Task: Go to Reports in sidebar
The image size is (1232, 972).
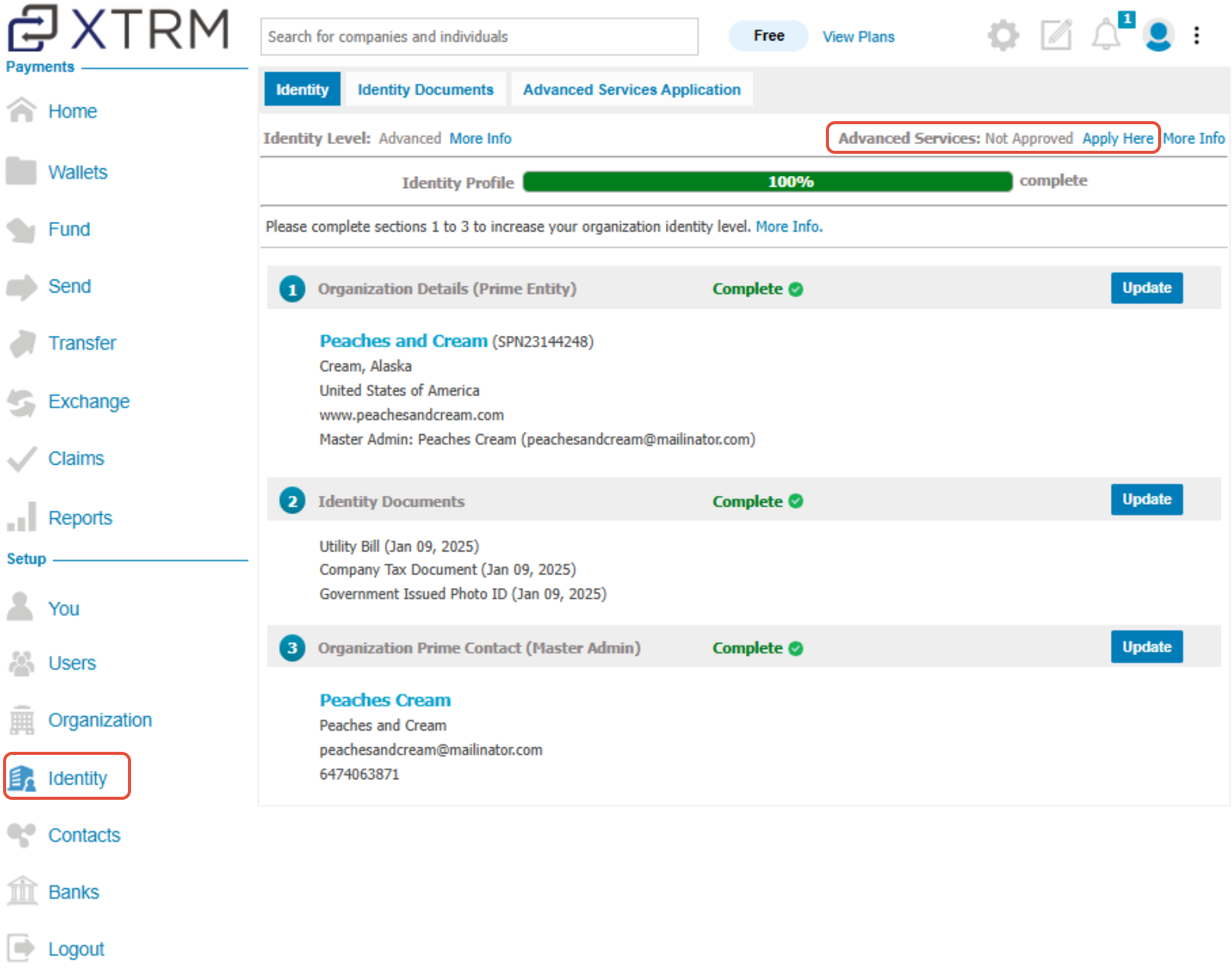Action: pyautogui.click(x=80, y=518)
